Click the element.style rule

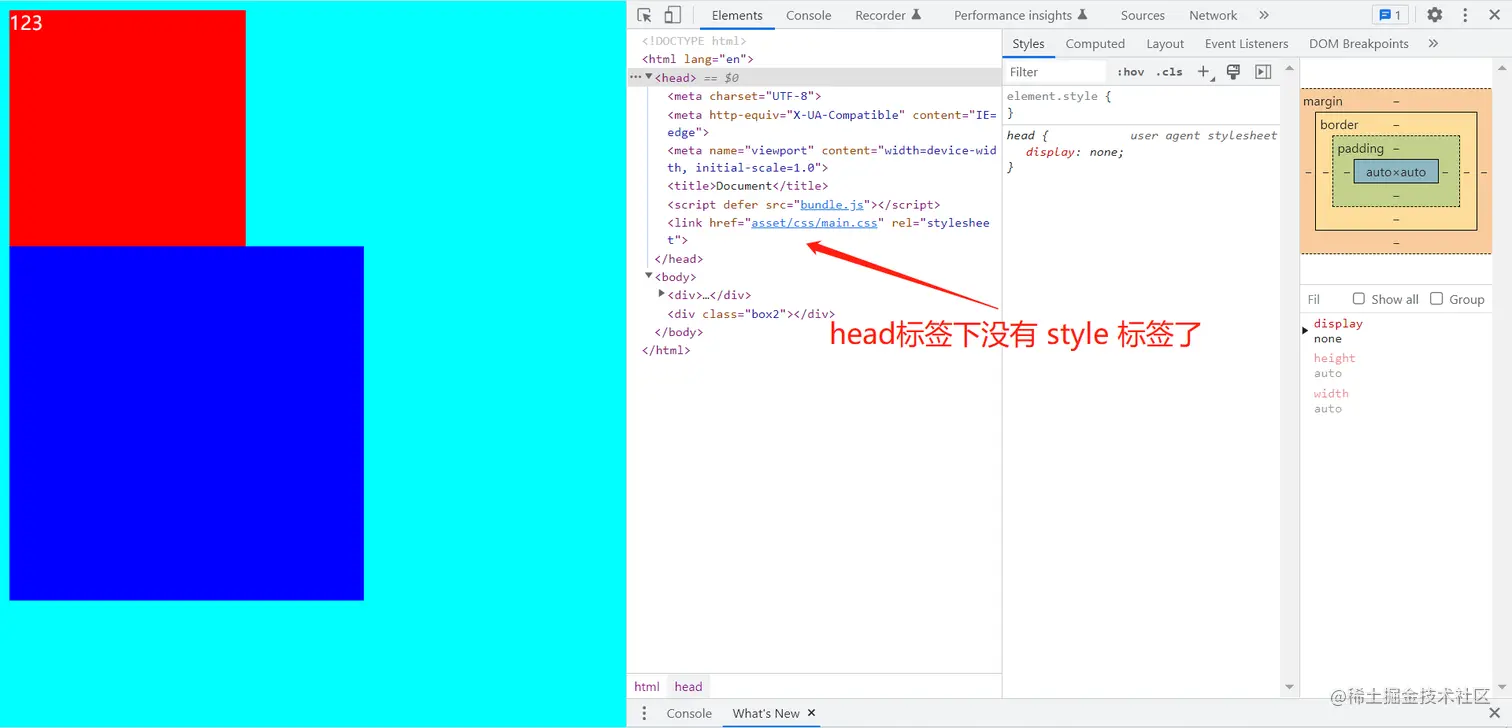coord(1059,96)
